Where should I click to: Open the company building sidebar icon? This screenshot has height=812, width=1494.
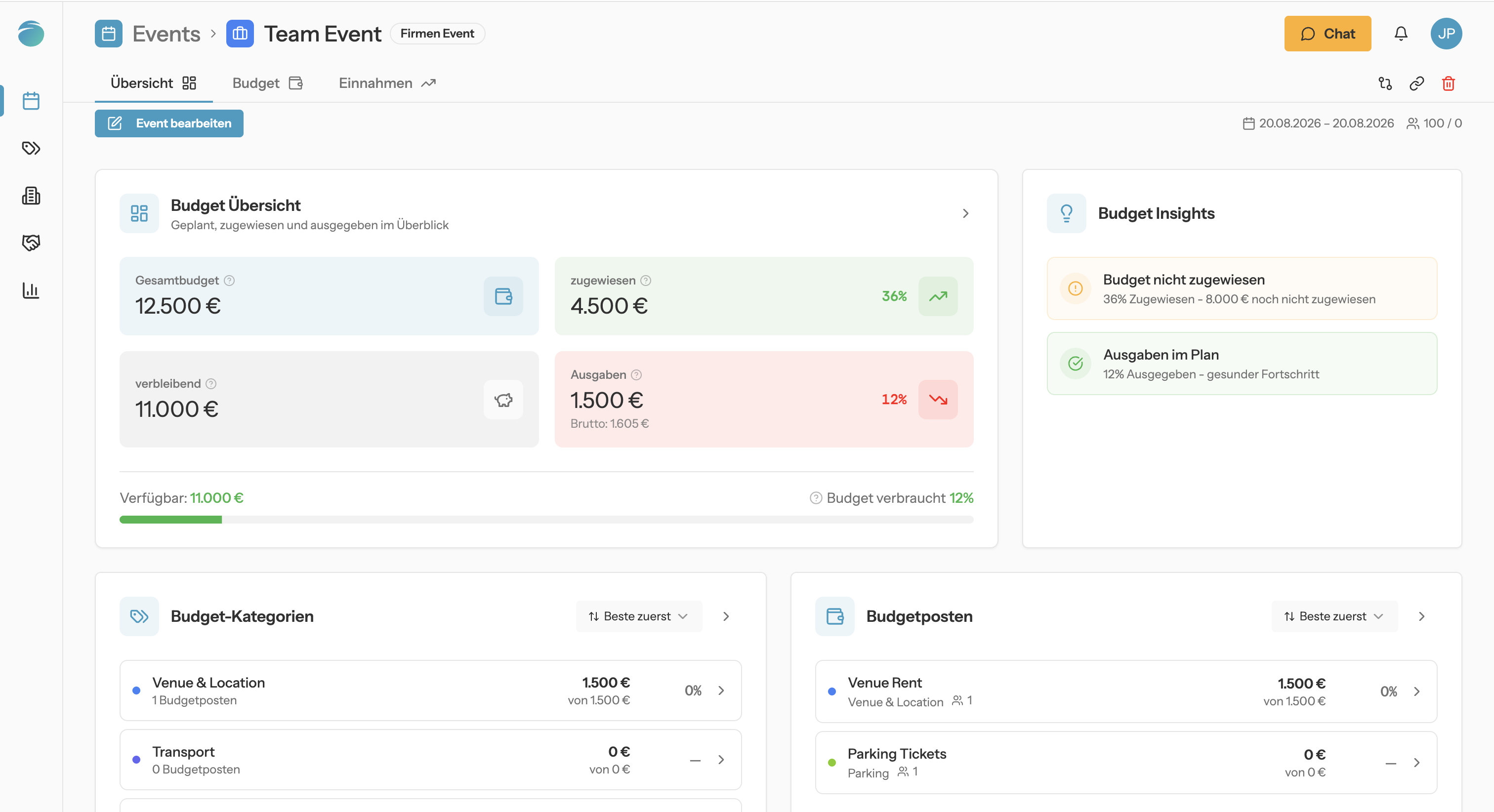tap(31, 196)
